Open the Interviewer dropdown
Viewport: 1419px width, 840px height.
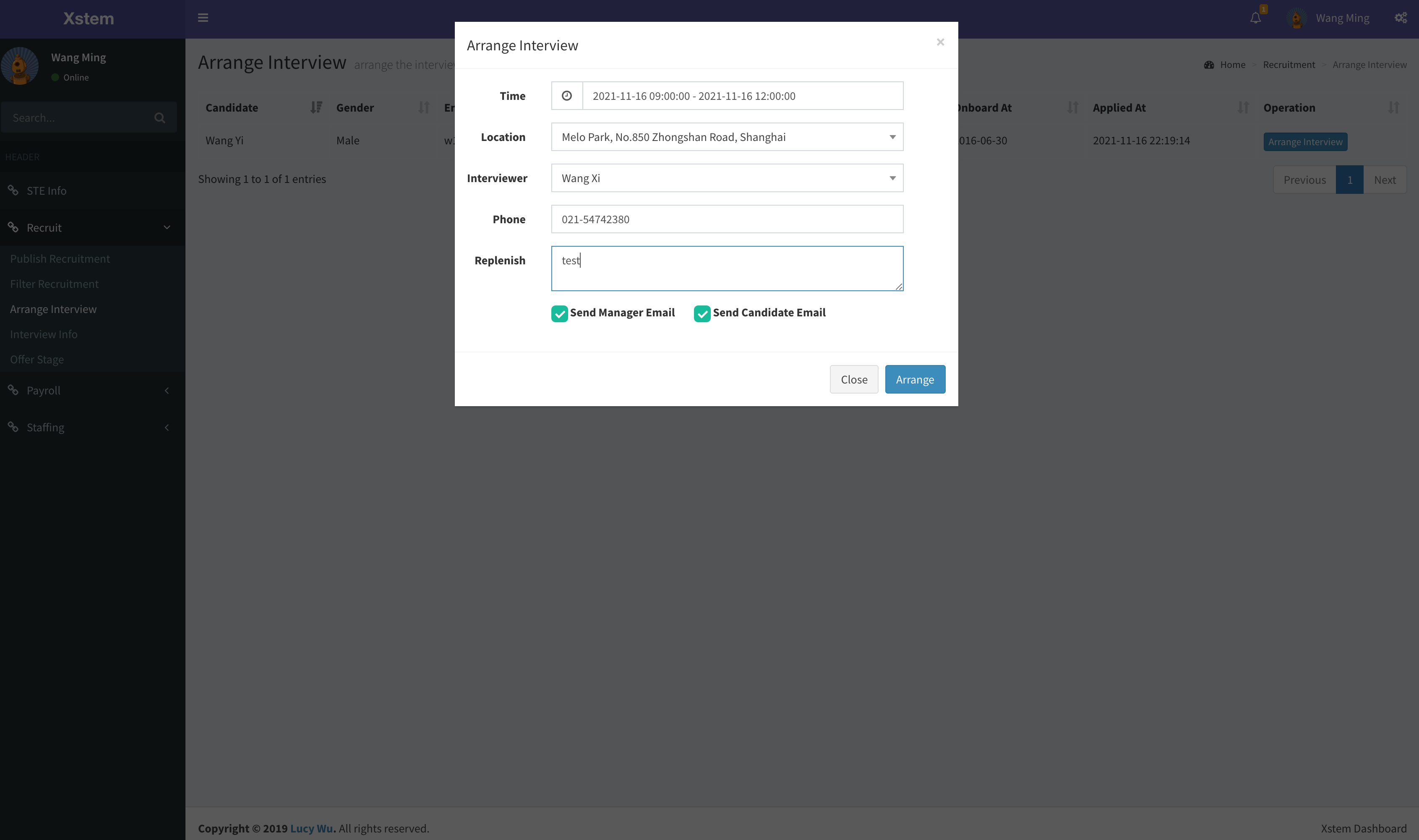point(727,178)
